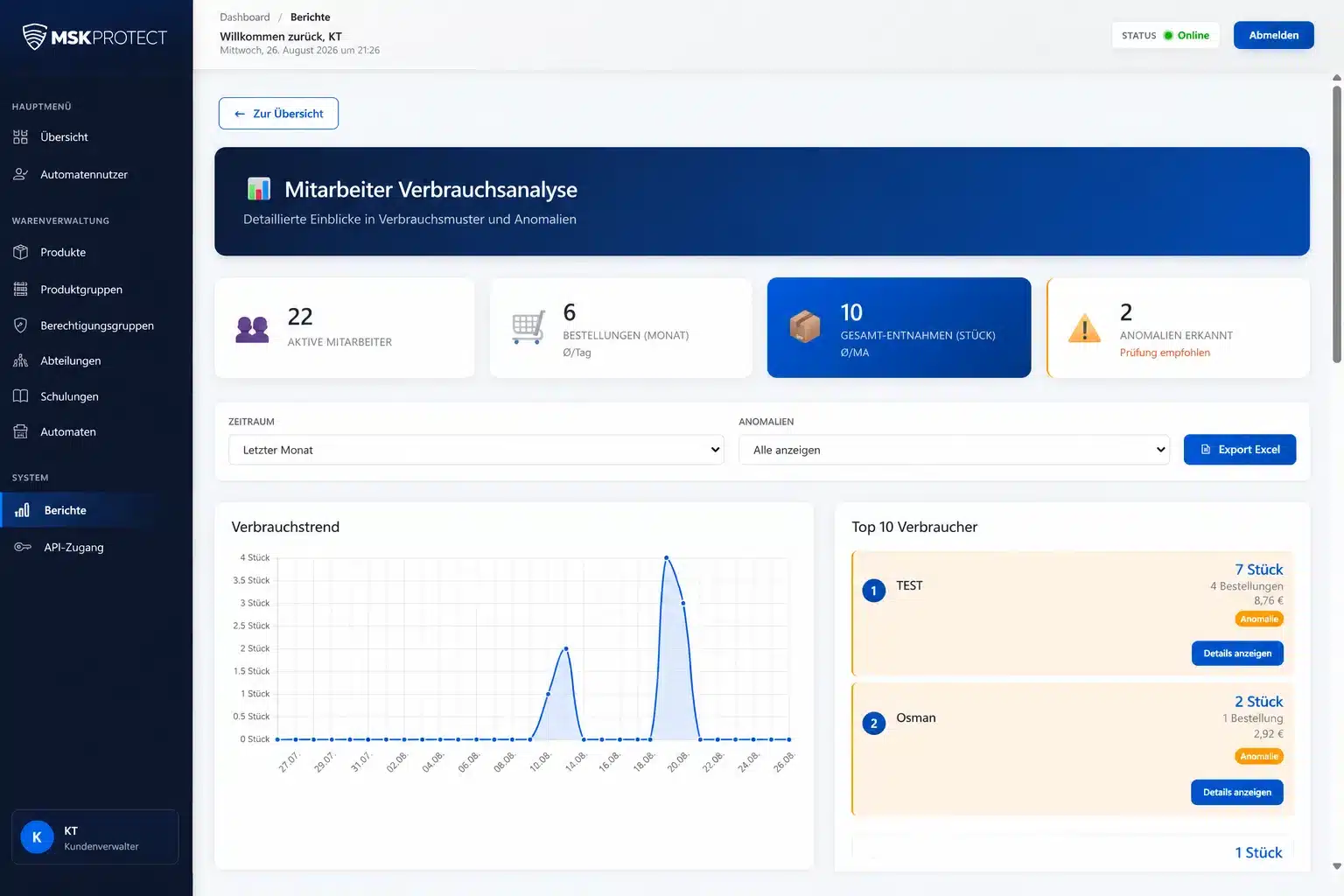The image size is (1344, 896).
Task: Click the Excel file icon on Export button
Action: click(1206, 450)
